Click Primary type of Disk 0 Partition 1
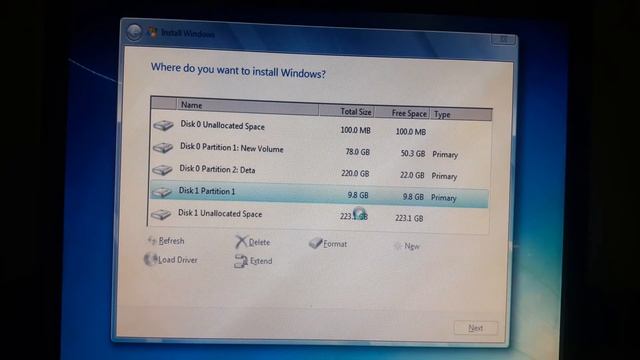The height and width of the screenshot is (360, 640). (445, 155)
